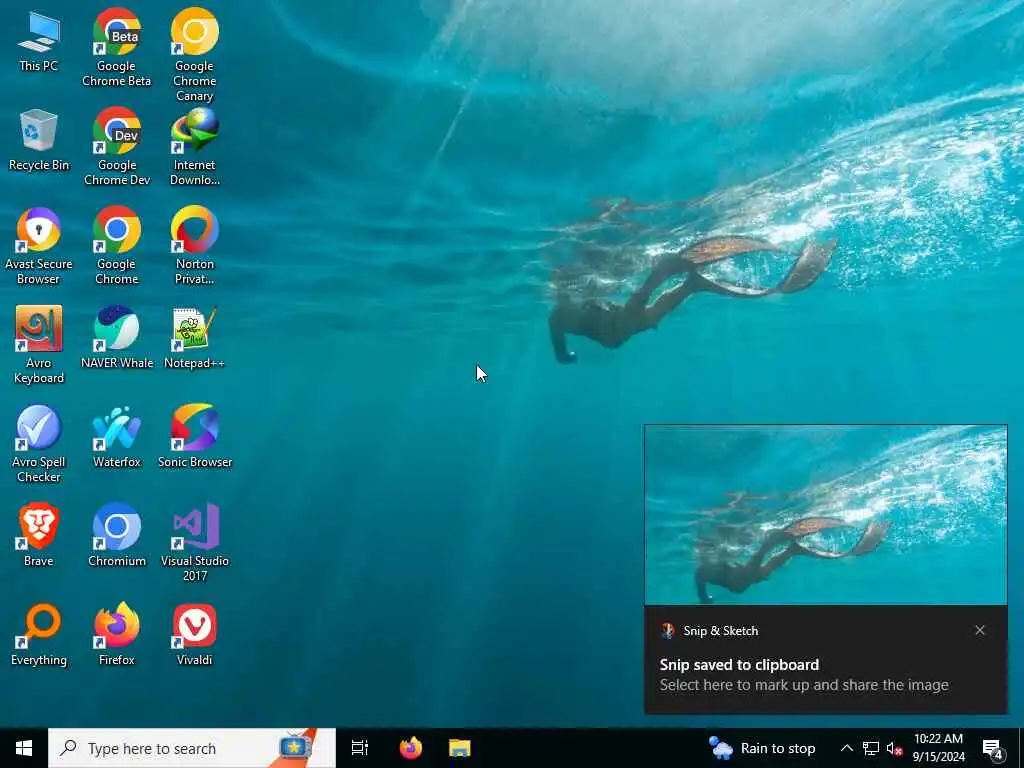This screenshot has height=768, width=1024.
Task: Select 'Snip saved to clipboard' notification text
Action: [739, 665]
